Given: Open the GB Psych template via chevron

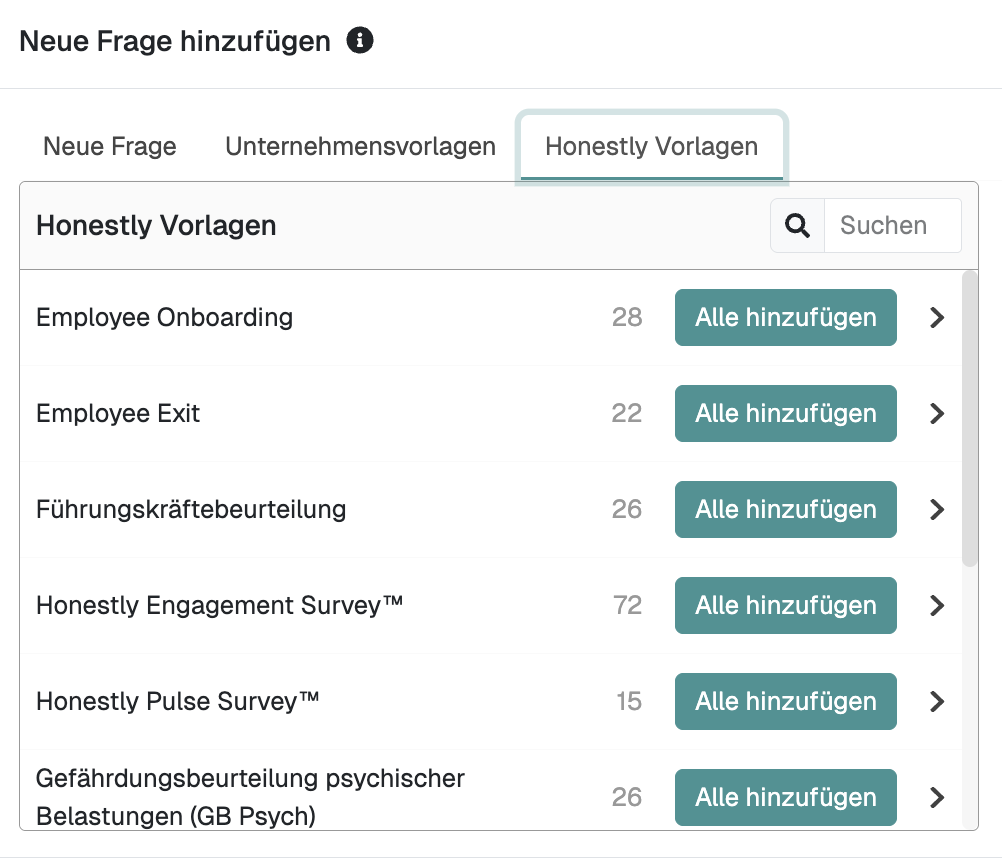Looking at the screenshot, I should 936,797.
